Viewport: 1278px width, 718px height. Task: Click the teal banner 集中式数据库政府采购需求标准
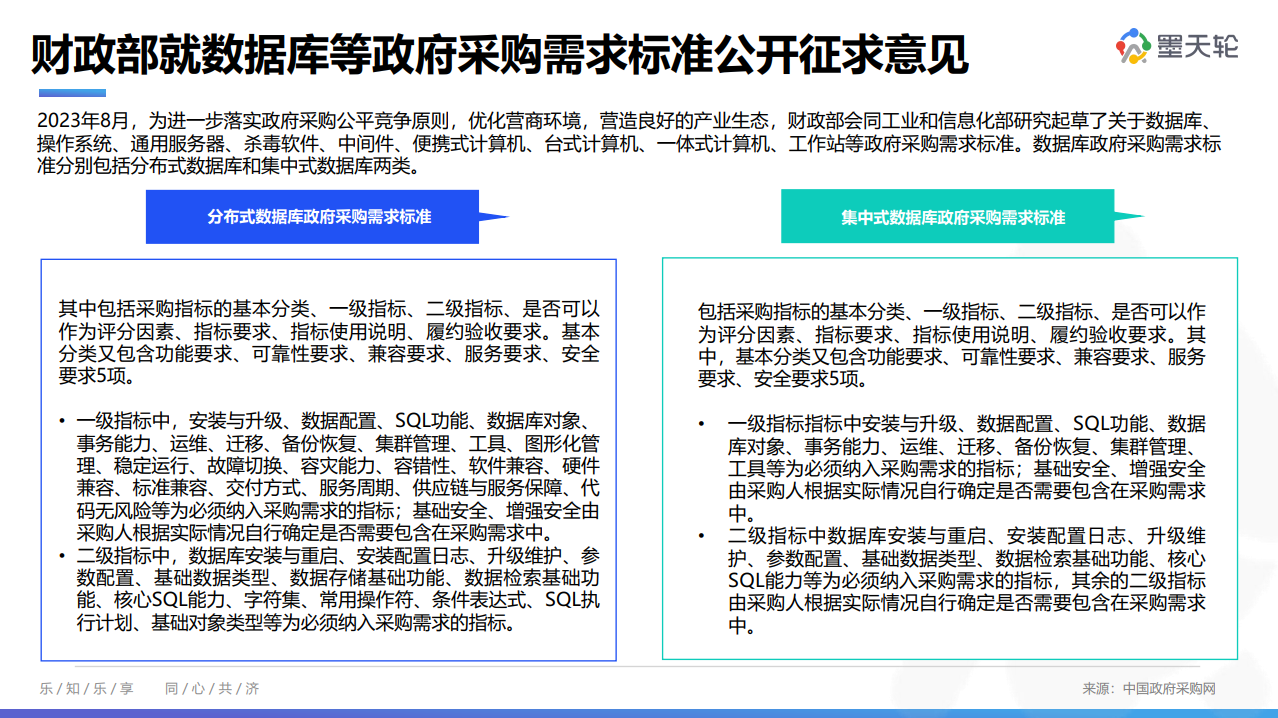[947, 216]
